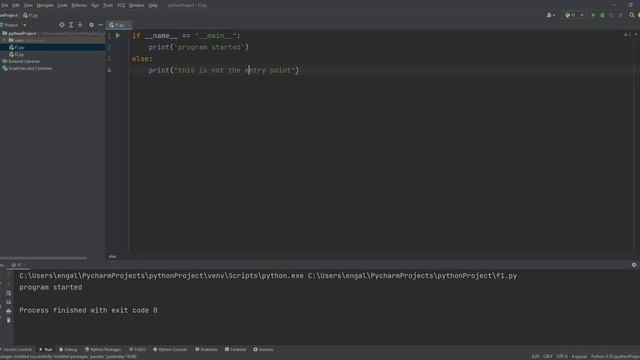Open the Run menu
Image resolution: width=640 pixels, height=360 pixels.
(95, 5)
